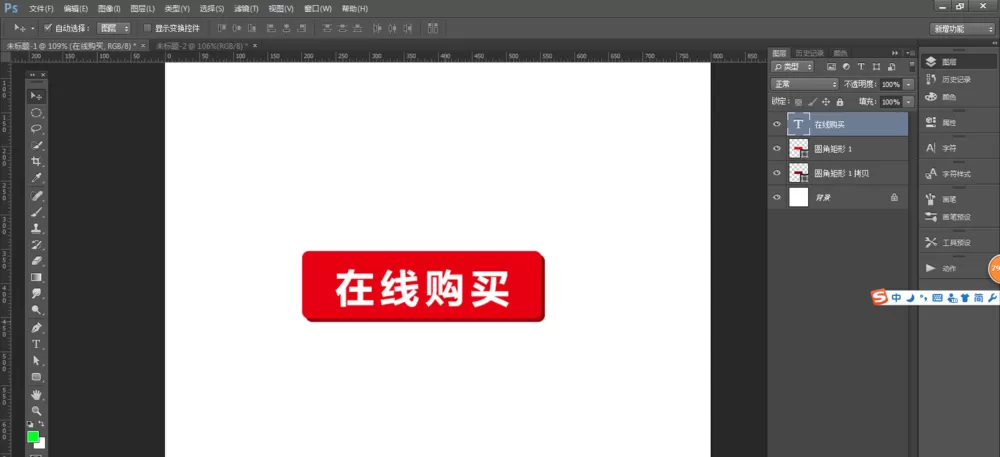The image size is (1000, 457).
Task: Select the Pen tool
Action: [x=36, y=328]
